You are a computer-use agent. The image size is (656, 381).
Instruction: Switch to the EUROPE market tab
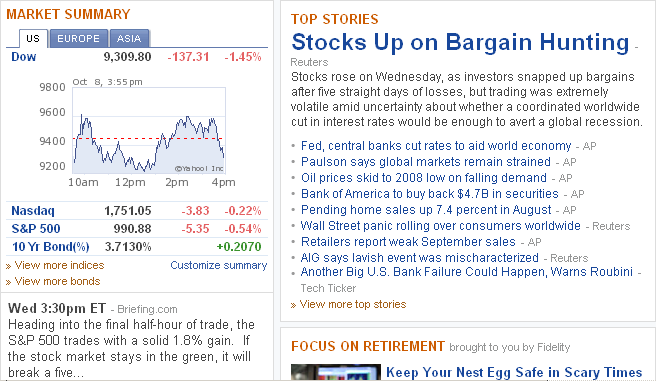click(x=79, y=38)
